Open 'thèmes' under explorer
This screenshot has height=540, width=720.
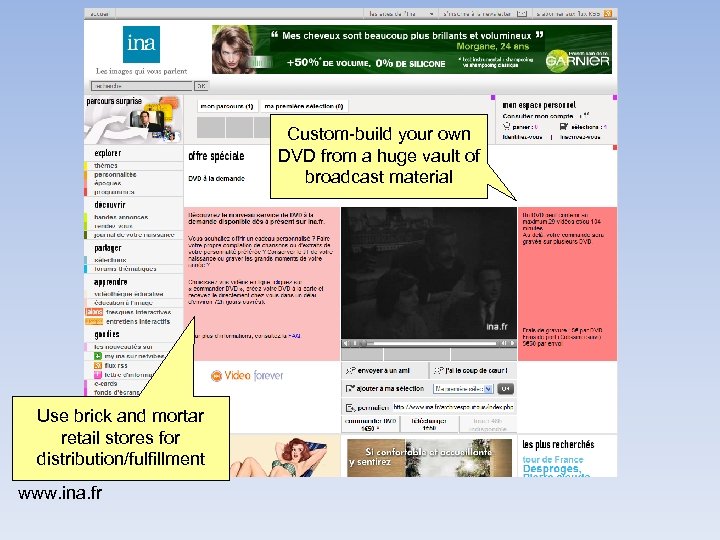click(106, 165)
